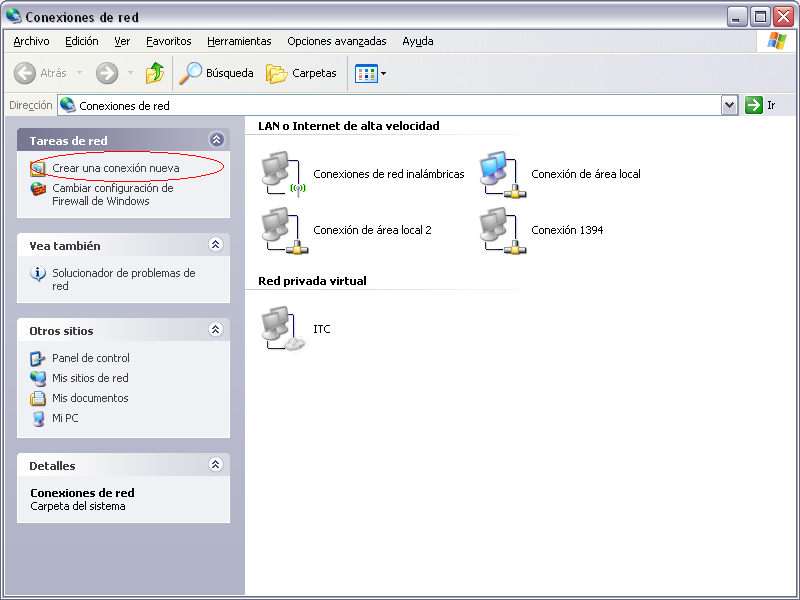The image size is (800, 600).
Task: Click the Dirección address input field
Action: tap(400, 105)
